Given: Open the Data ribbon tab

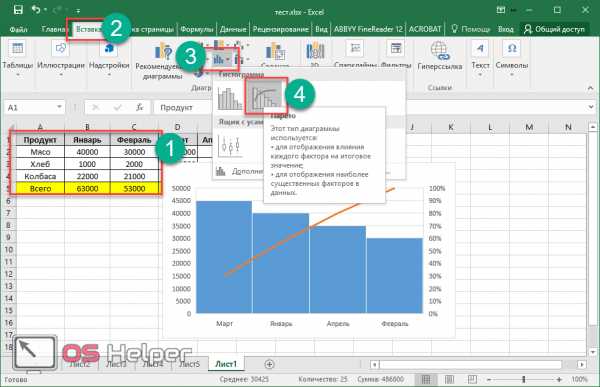Looking at the screenshot, I should pyautogui.click(x=233, y=29).
